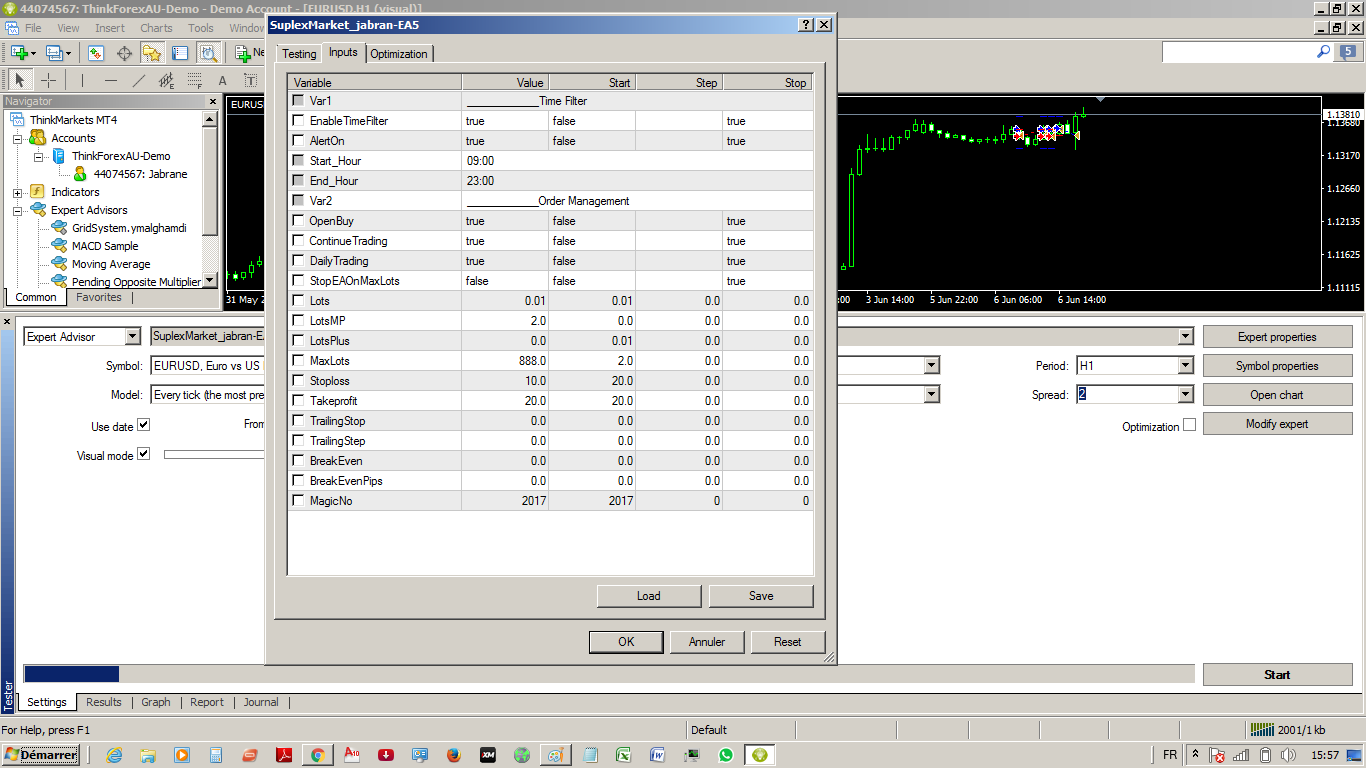Click the Profiles toolbar icon
The image size is (1366, 768).
(54, 53)
